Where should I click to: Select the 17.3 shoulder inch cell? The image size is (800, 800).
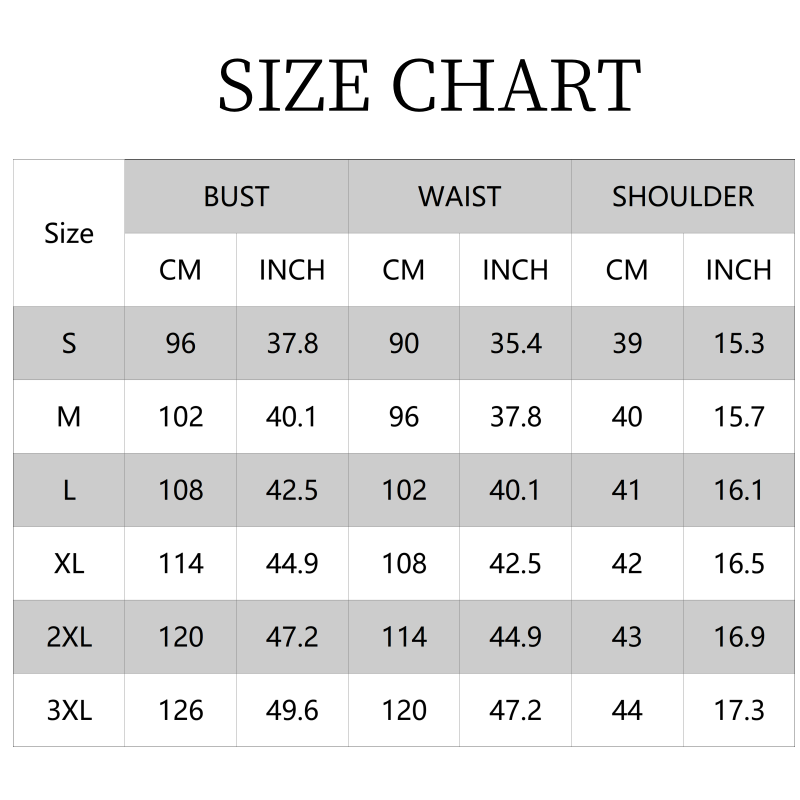click(x=739, y=710)
